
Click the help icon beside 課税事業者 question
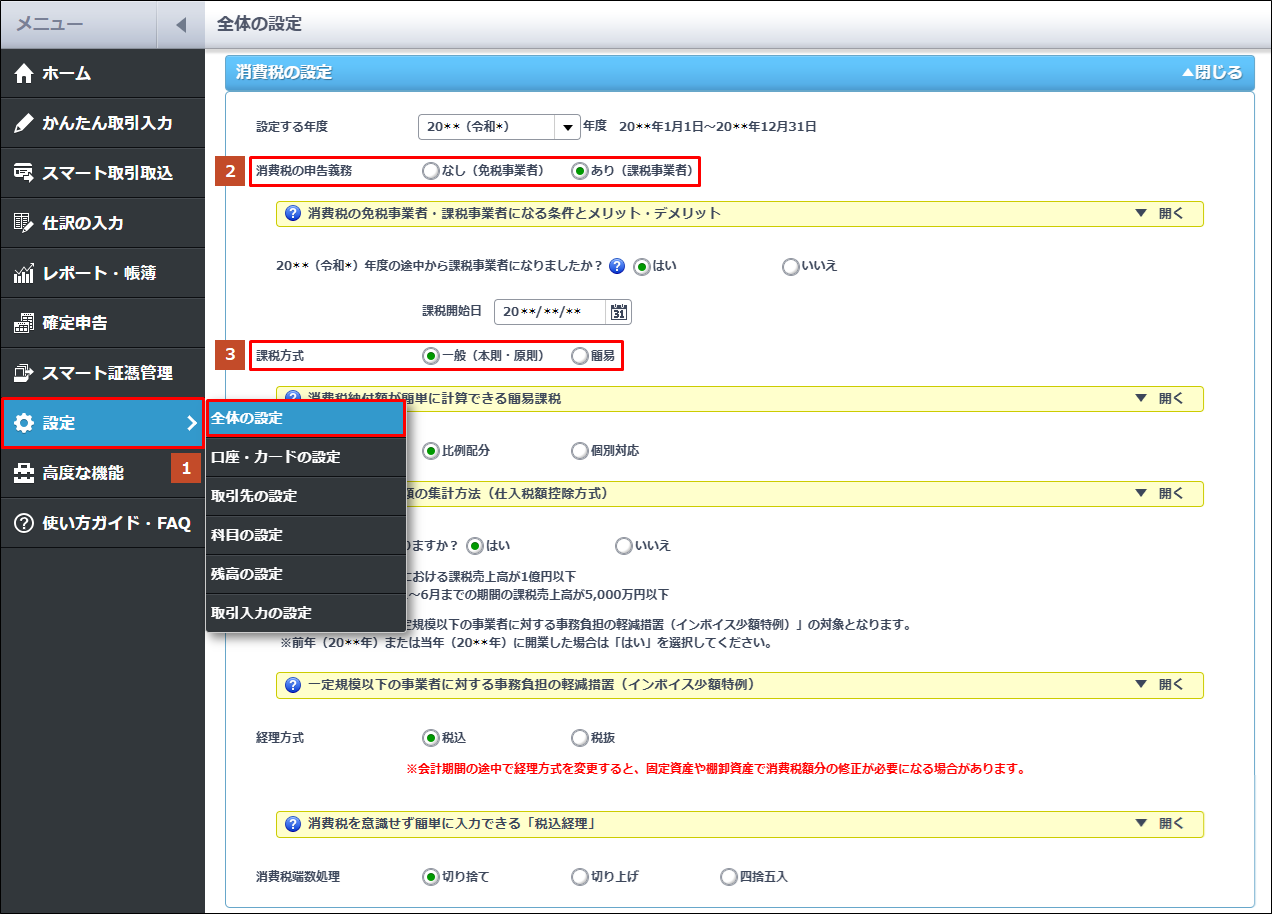[617, 266]
